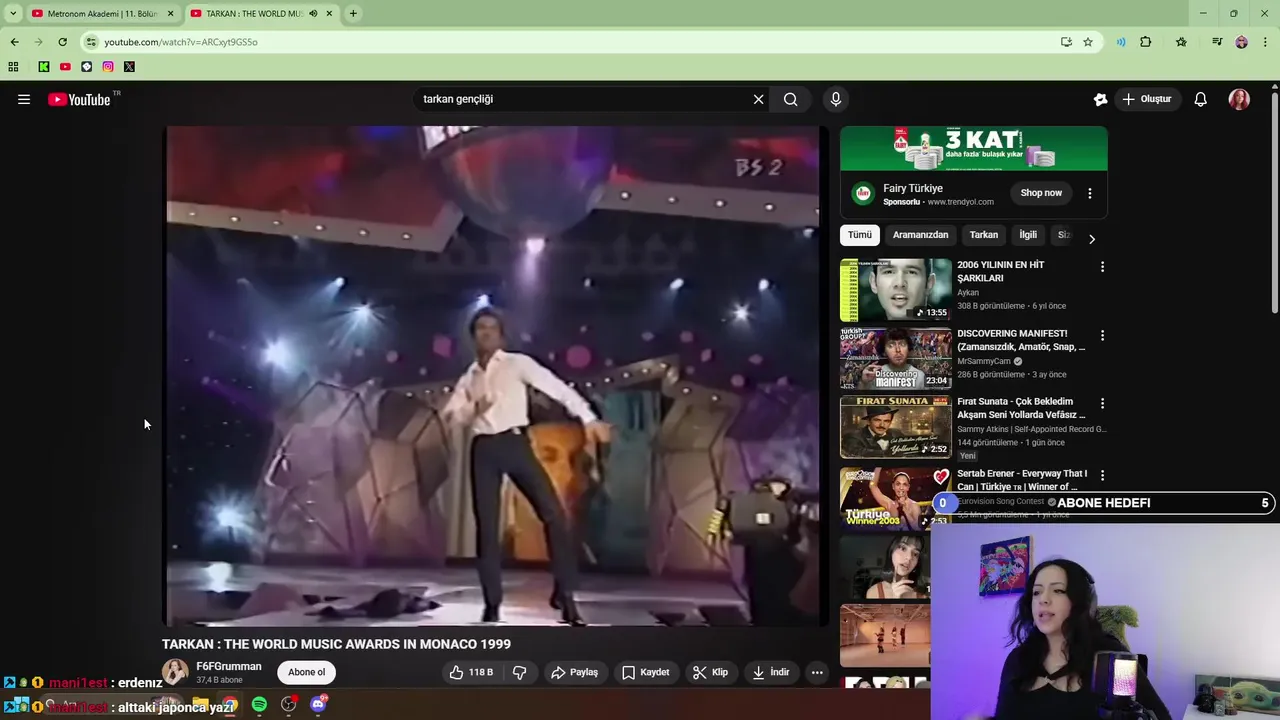This screenshot has width=1280, height=720.
Task: Share the video with Paylaş
Action: [575, 672]
